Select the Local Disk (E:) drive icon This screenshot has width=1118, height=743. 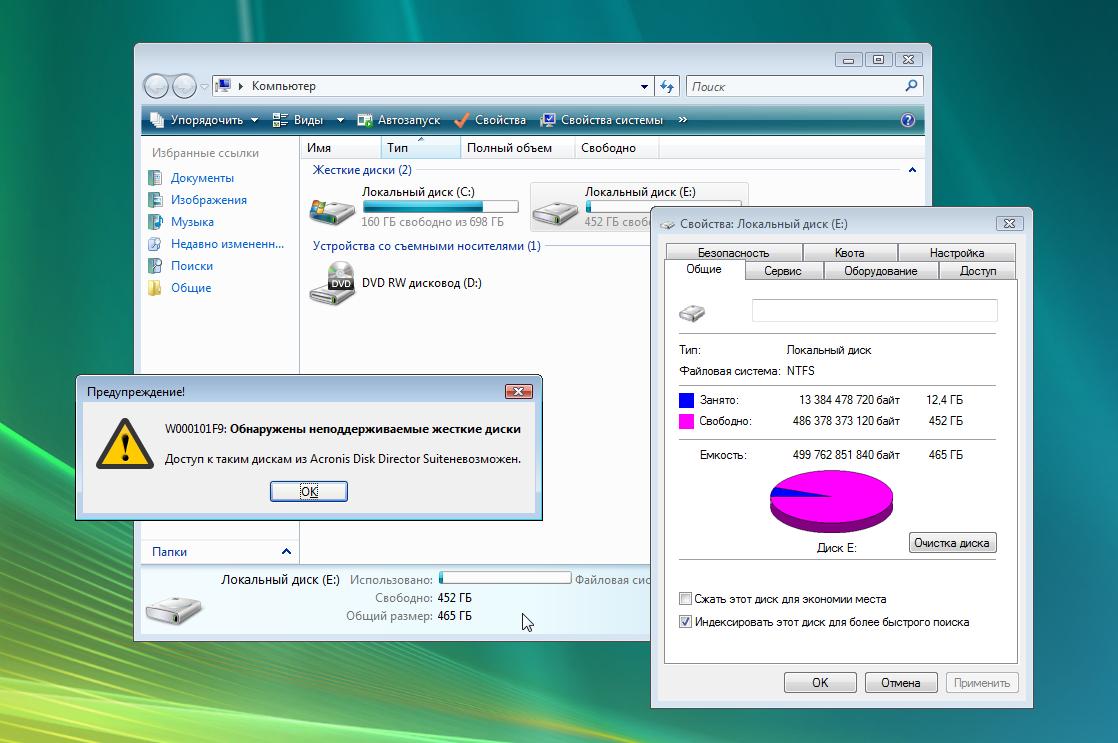click(555, 212)
